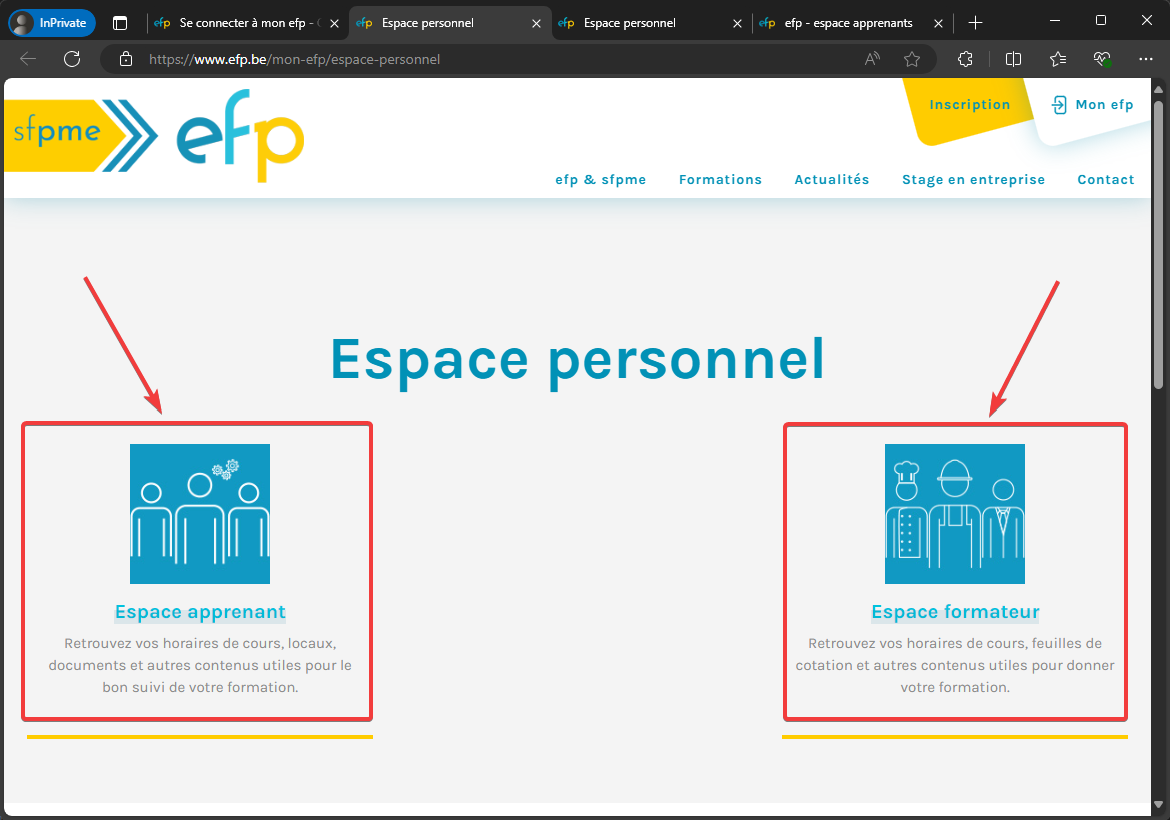Click the 'Espace personnel' page heading
Screen dimensions: 1170x820
(x=578, y=360)
